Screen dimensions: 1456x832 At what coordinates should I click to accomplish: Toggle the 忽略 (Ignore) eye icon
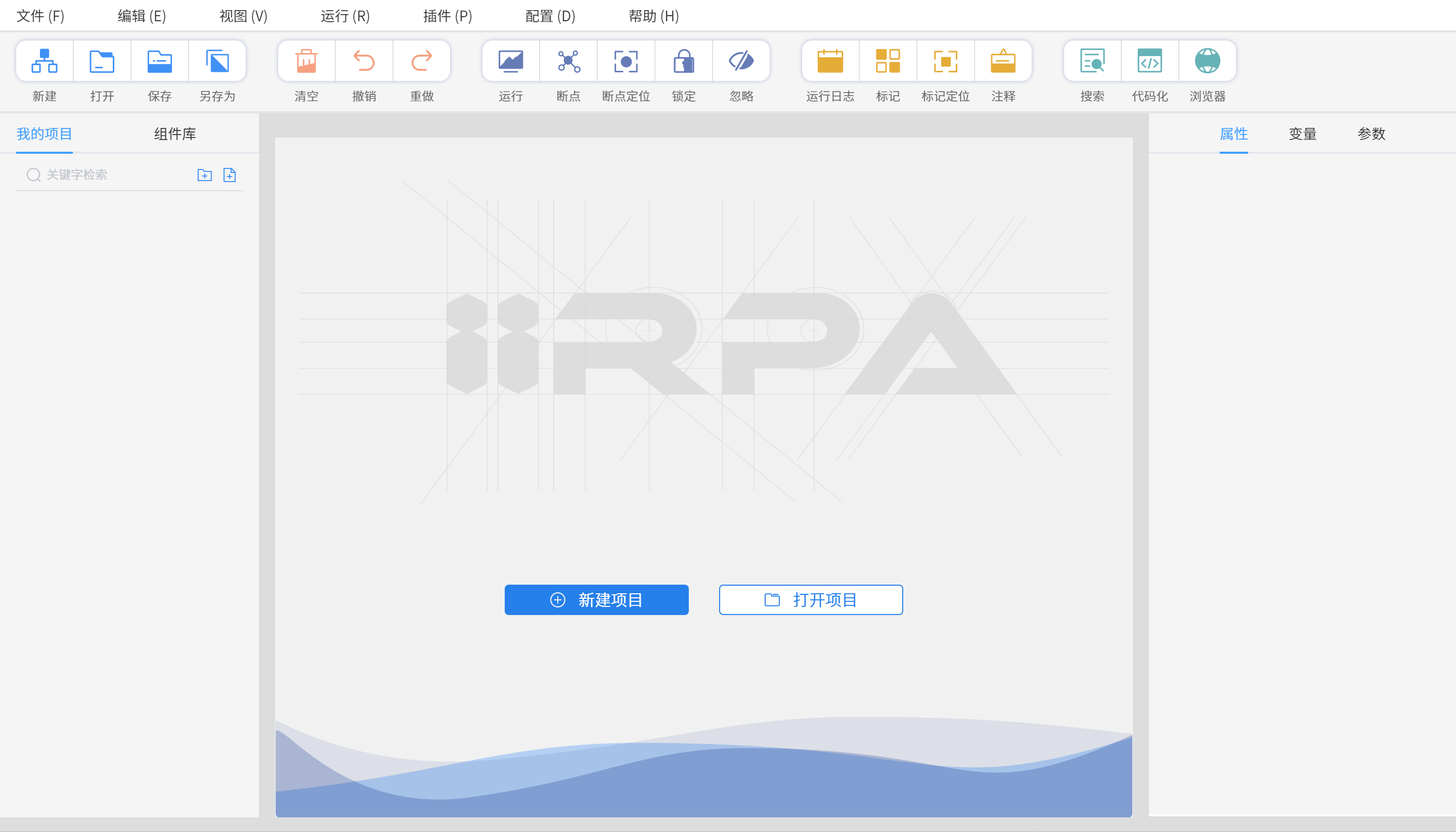pyautogui.click(x=742, y=61)
